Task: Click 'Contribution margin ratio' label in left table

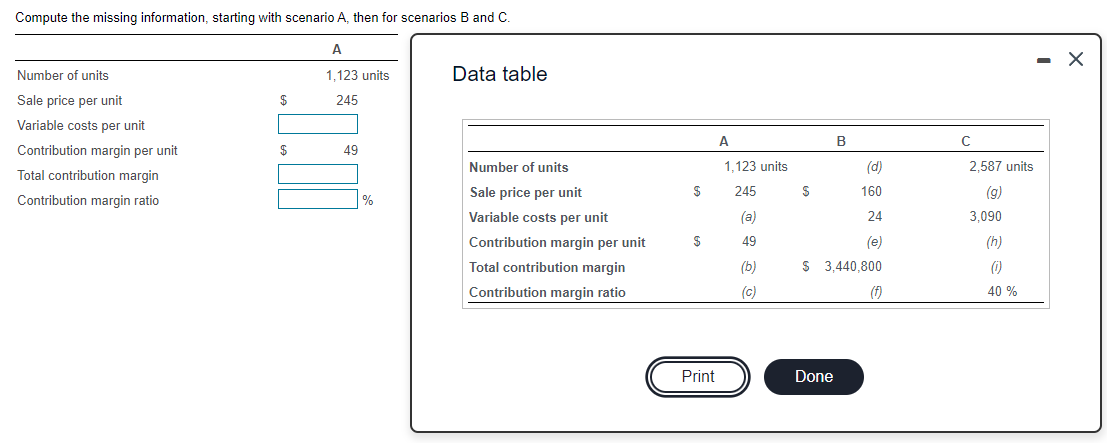Action: pyautogui.click(x=88, y=201)
